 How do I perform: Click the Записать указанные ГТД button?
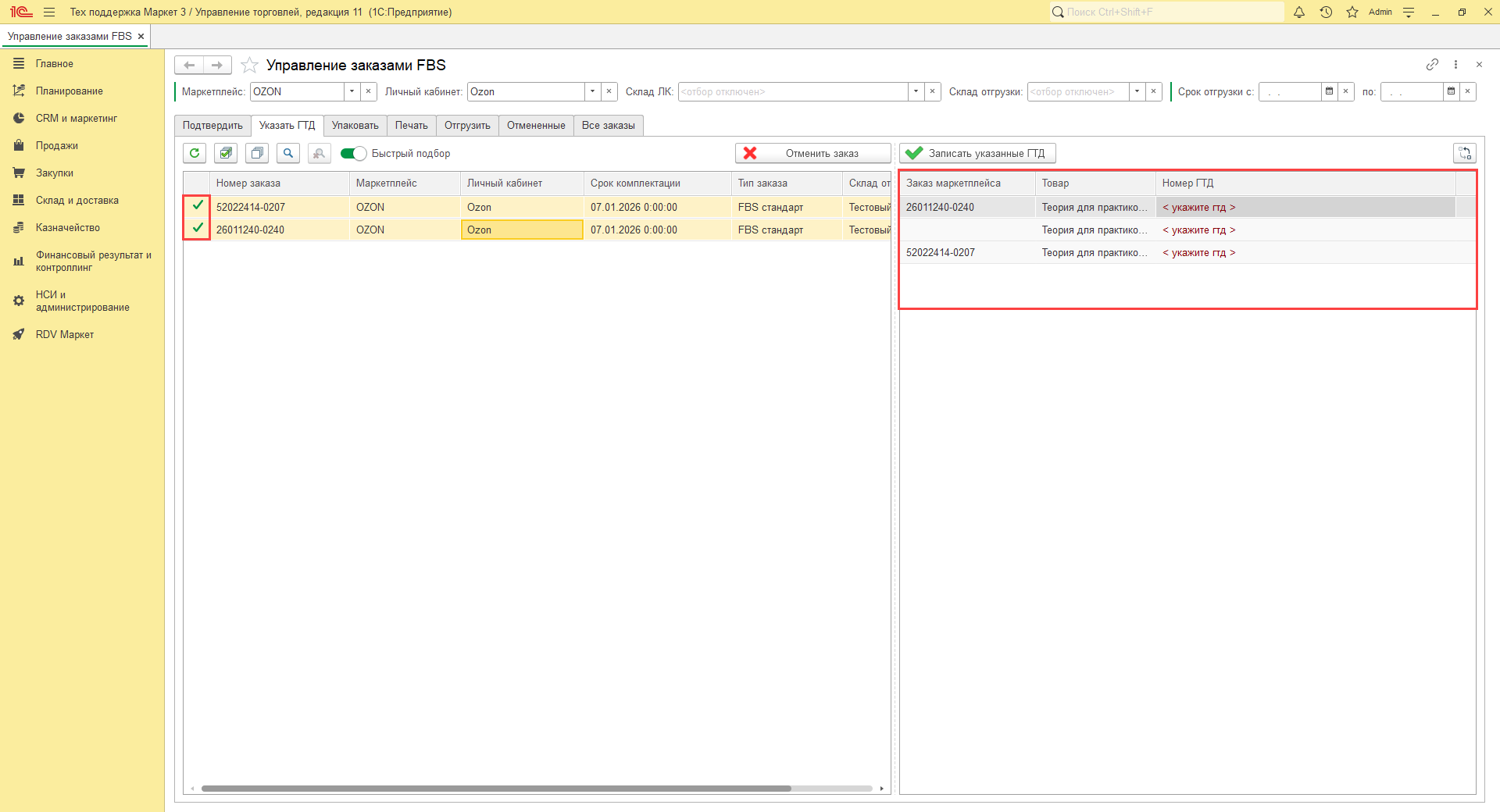(977, 153)
